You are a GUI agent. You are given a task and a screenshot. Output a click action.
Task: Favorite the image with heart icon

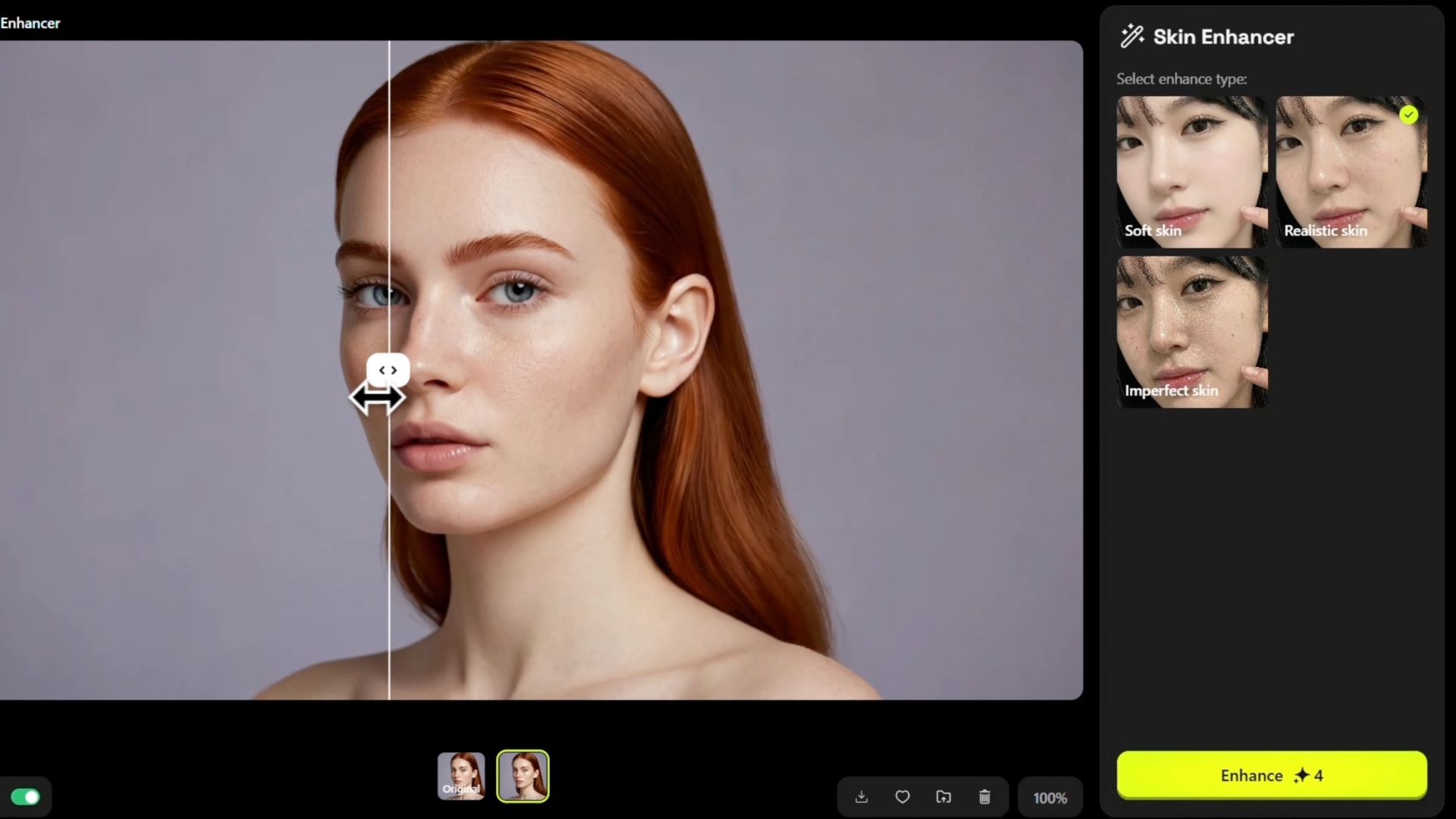tap(902, 797)
